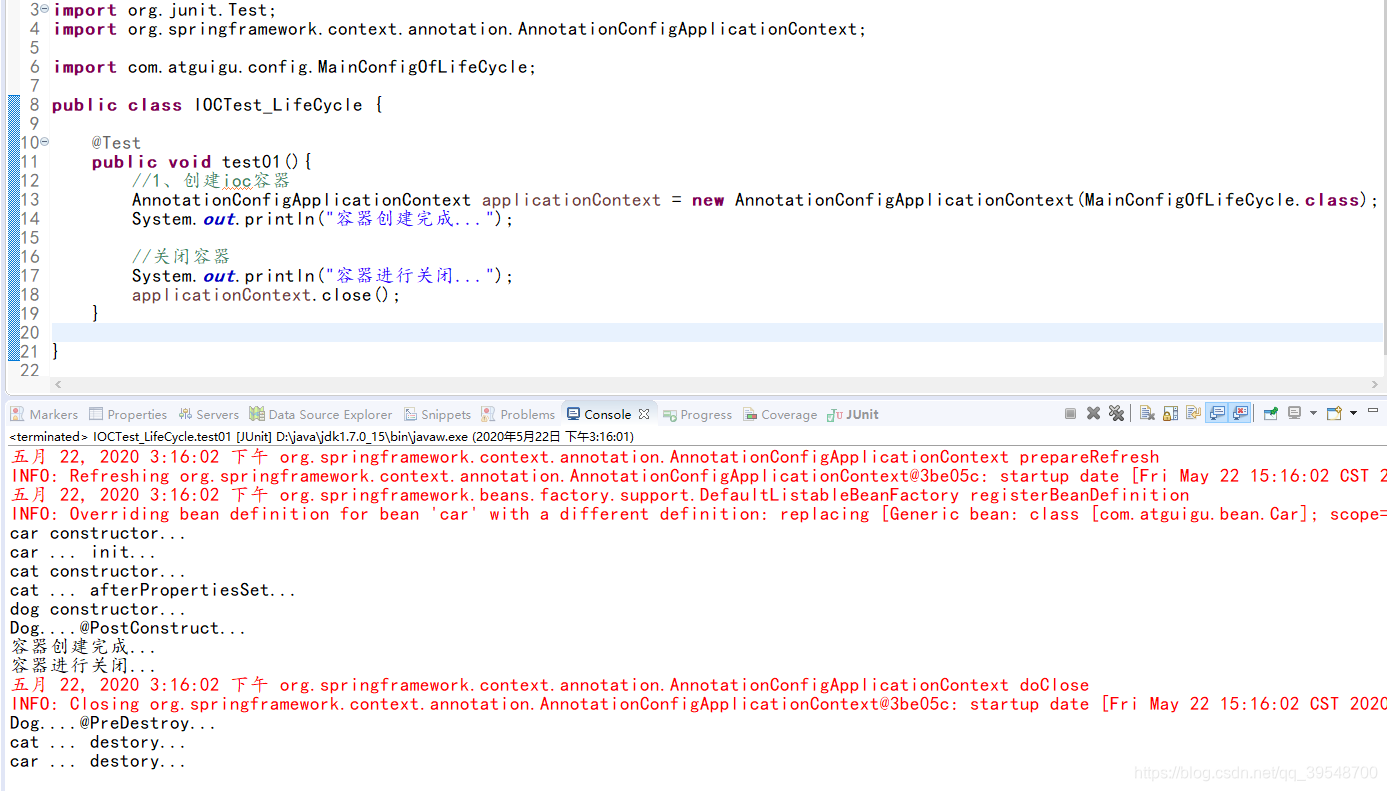1387x791 pixels.
Task: Click the @Test annotation
Action: tap(116, 143)
